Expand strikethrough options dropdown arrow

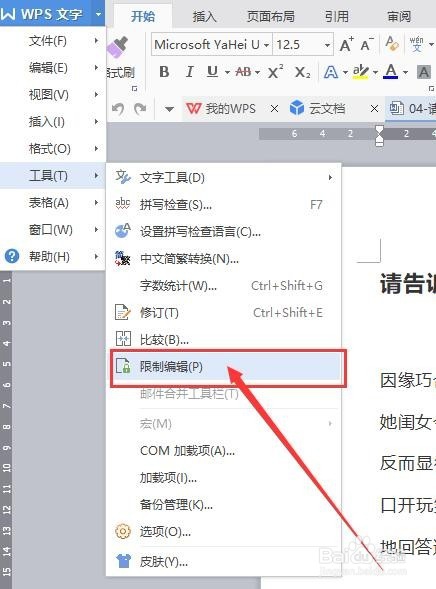tap(257, 72)
